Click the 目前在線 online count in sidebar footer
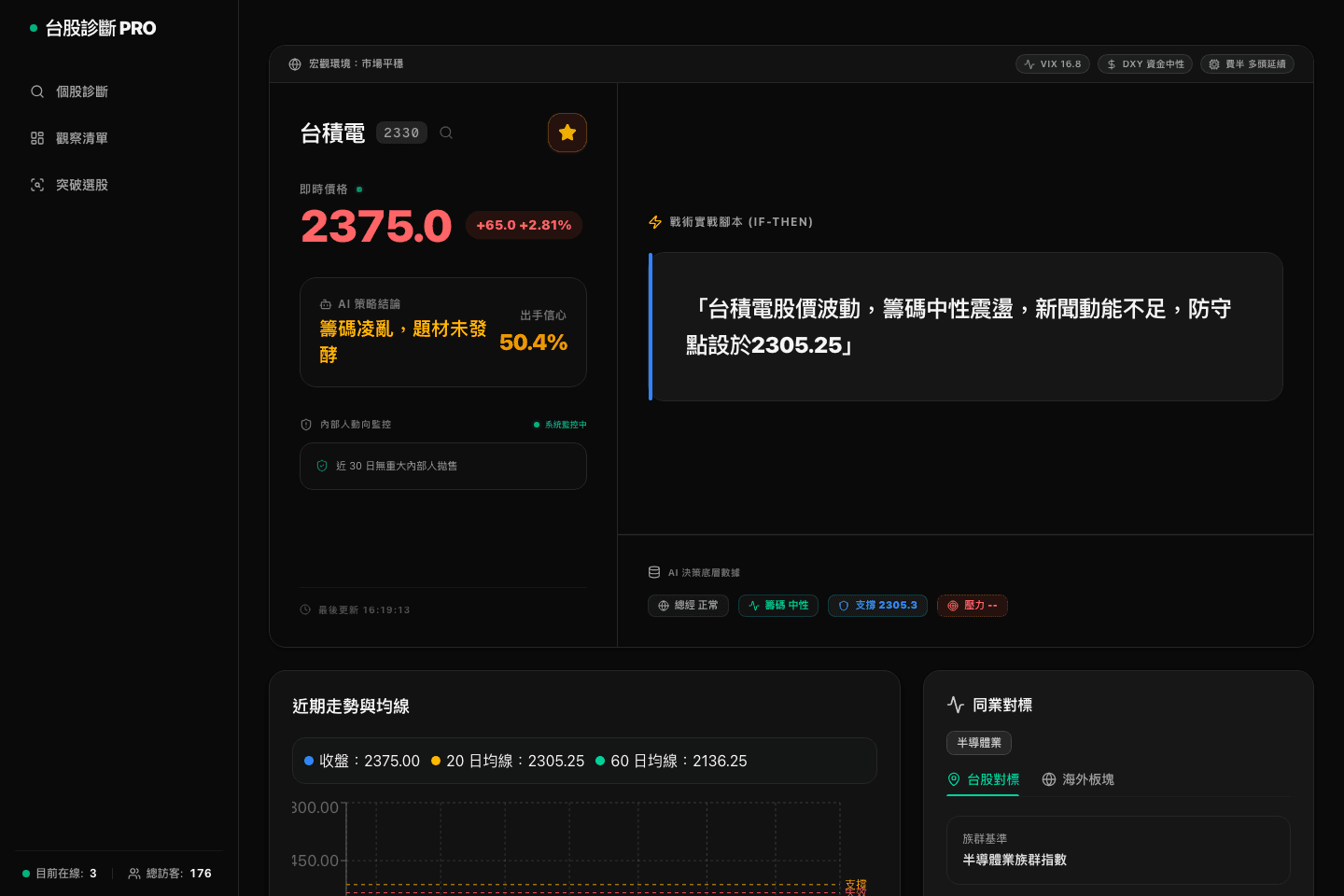Image resolution: width=1344 pixels, height=896 pixels. tap(60, 874)
